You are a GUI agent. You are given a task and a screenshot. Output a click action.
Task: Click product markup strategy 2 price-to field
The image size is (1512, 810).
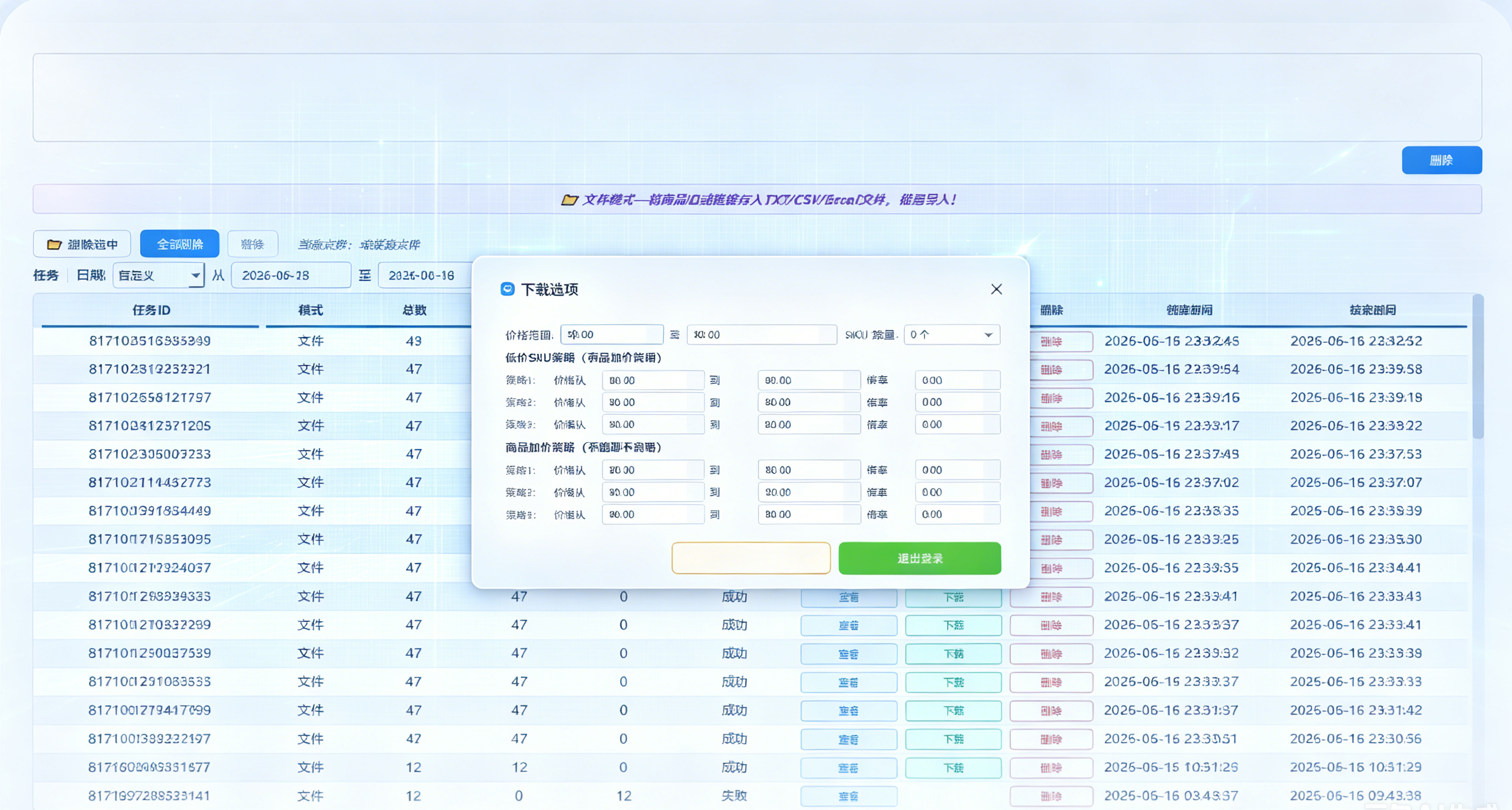coord(810,493)
